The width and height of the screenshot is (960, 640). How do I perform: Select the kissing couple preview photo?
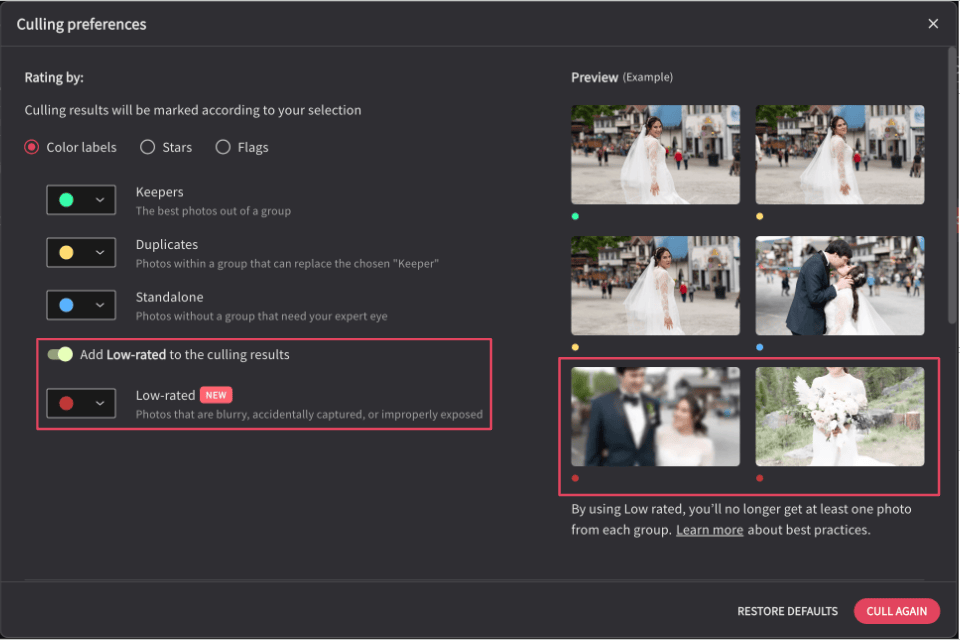(x=839, y=285)
